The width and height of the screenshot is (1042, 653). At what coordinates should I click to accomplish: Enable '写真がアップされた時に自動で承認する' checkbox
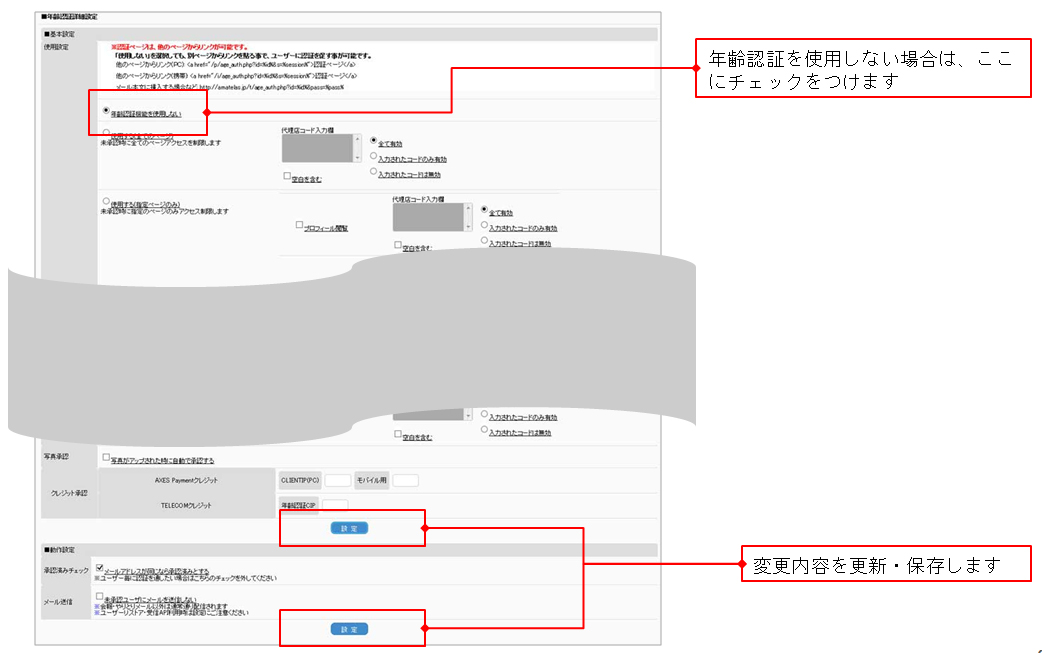[x=106, y=458]
